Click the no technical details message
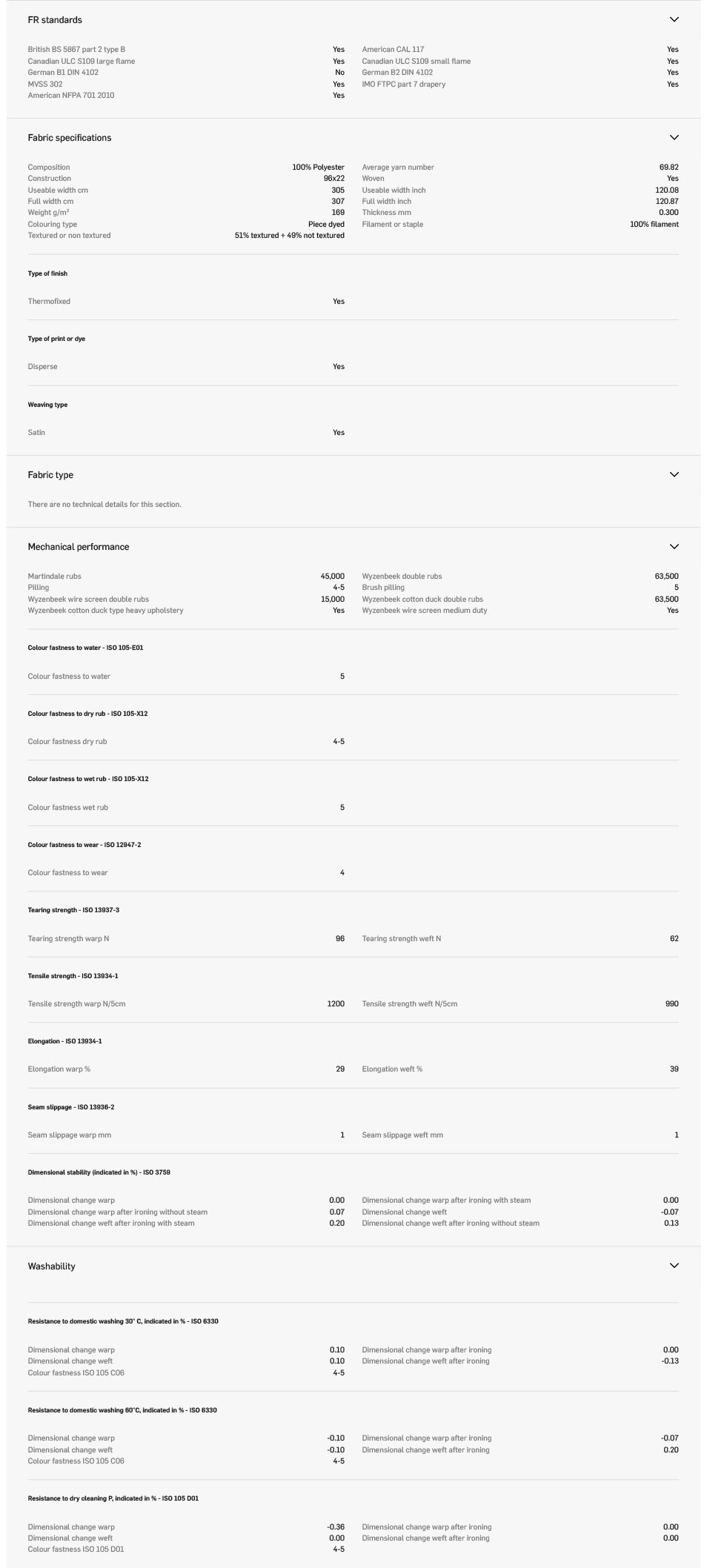704x1568 pixels. [x=104, y=505]
